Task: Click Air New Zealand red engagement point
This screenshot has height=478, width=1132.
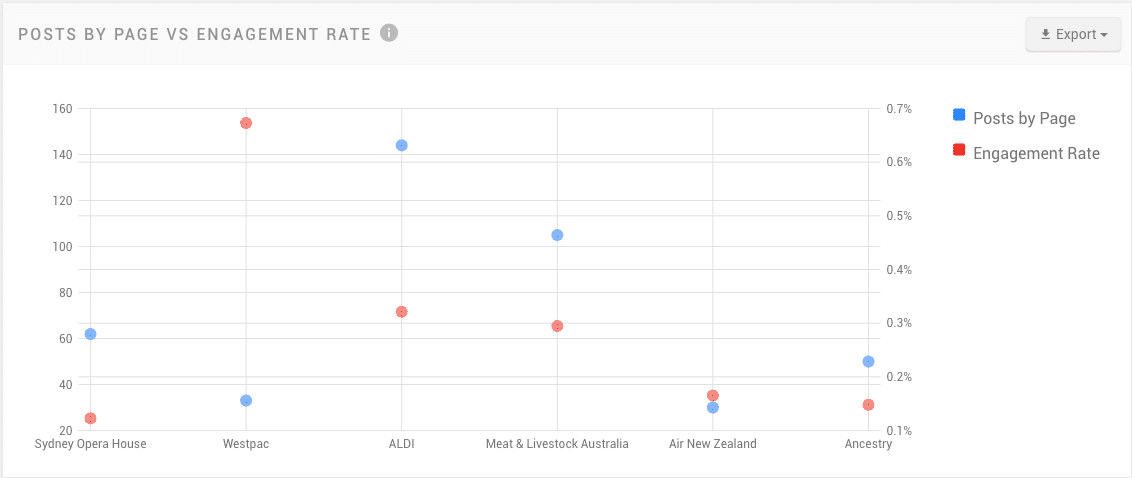Action: (x=713, y=395)
